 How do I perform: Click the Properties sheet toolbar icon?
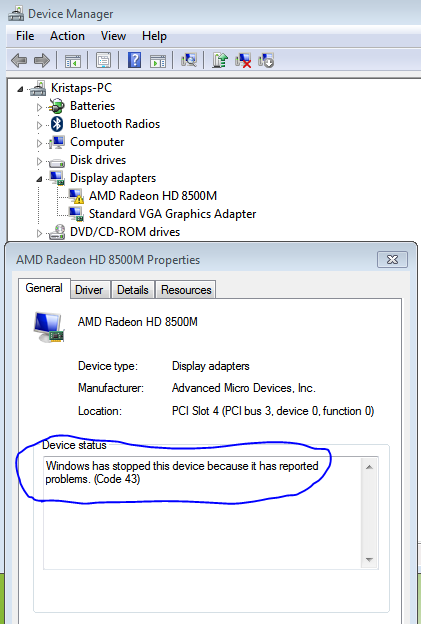click(x=103, y=60)
